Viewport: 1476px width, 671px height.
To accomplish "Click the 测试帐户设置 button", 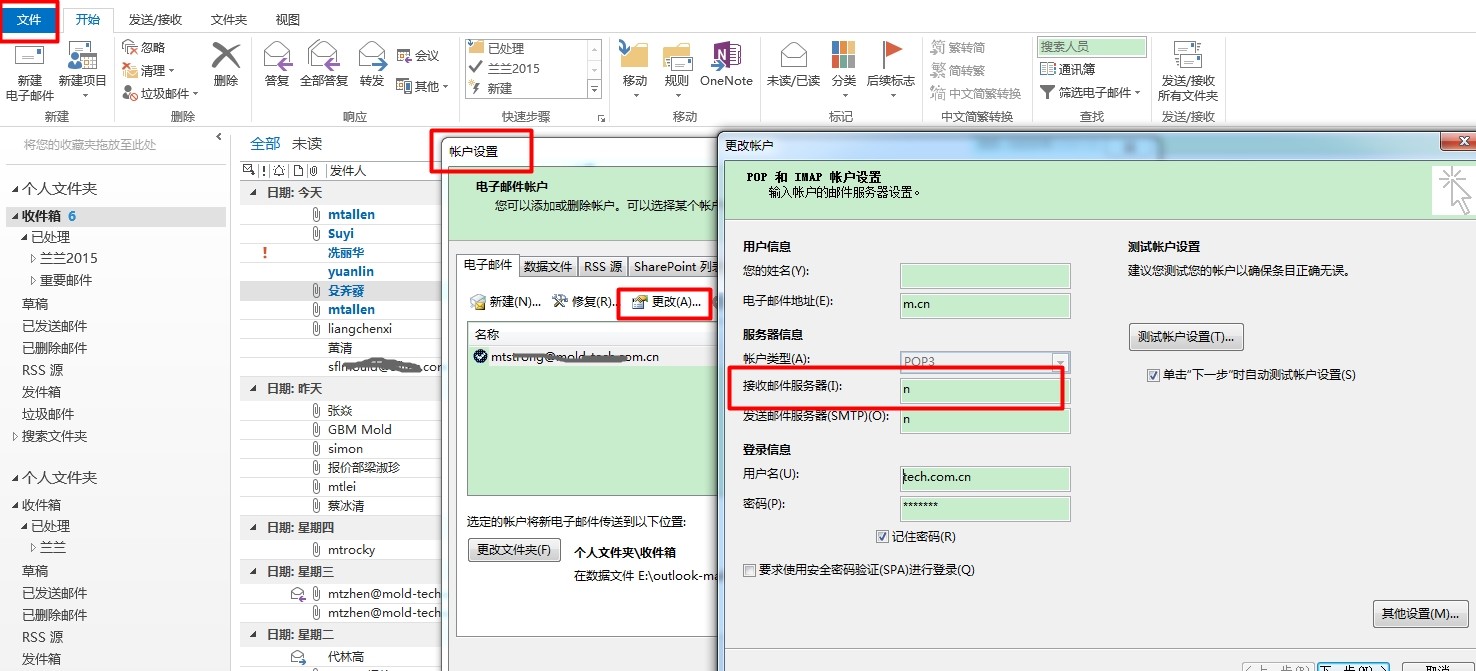I will (1186, 337).
